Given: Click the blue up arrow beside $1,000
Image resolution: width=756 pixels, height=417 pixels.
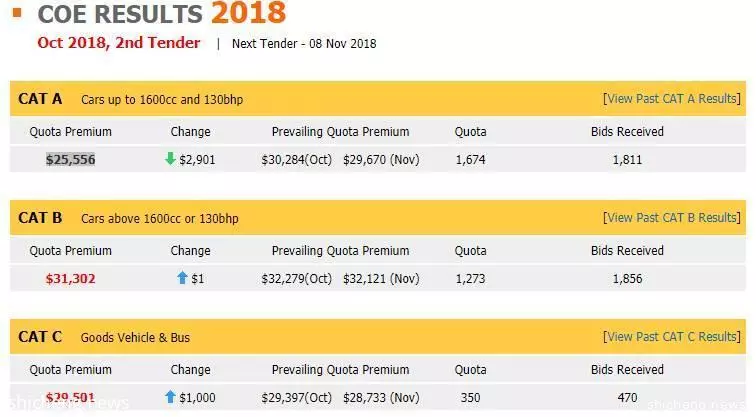Looking at the screenshot, I should (170, 397).
